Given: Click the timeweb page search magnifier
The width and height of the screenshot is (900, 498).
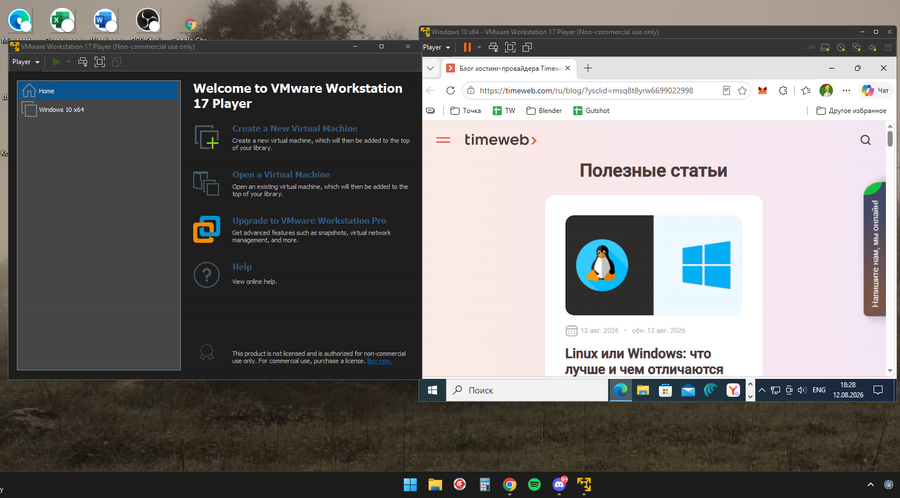Looking at the screenshot, I should 866,140.
